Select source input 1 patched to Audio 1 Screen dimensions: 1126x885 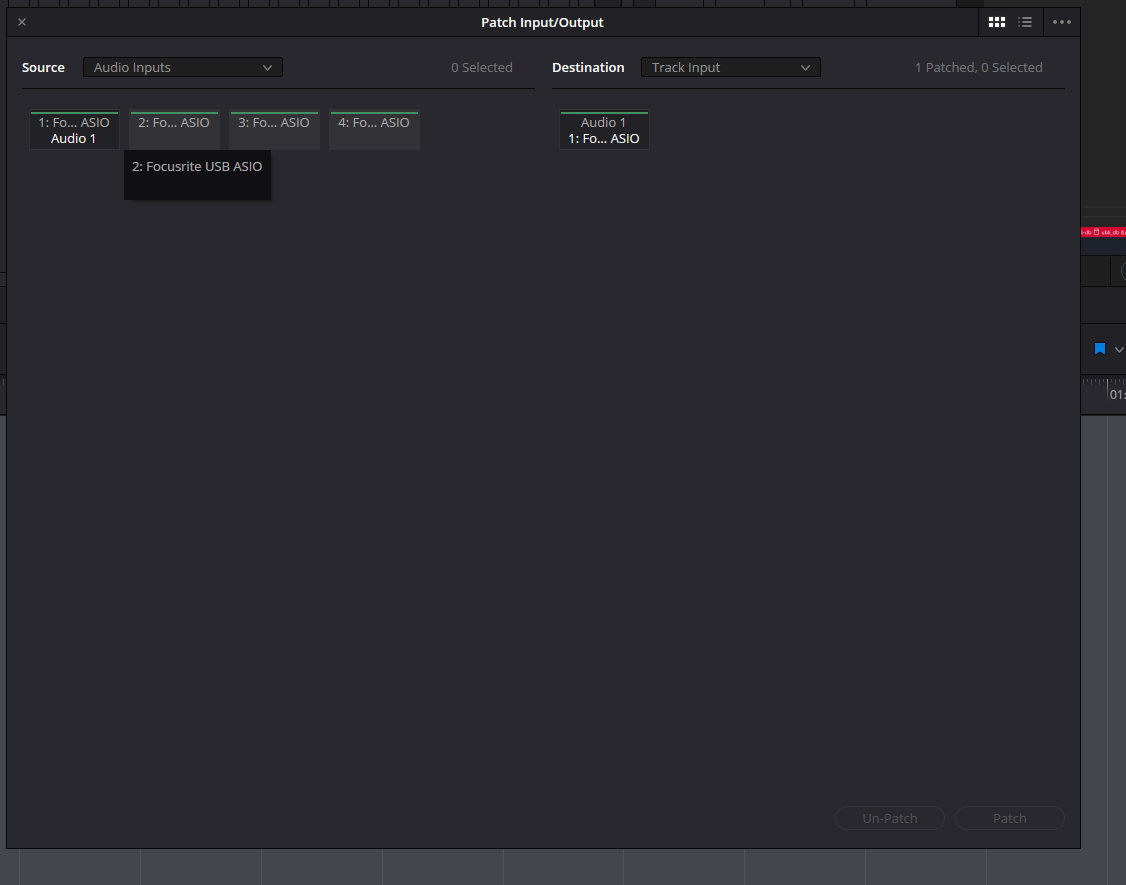(74, 130)
